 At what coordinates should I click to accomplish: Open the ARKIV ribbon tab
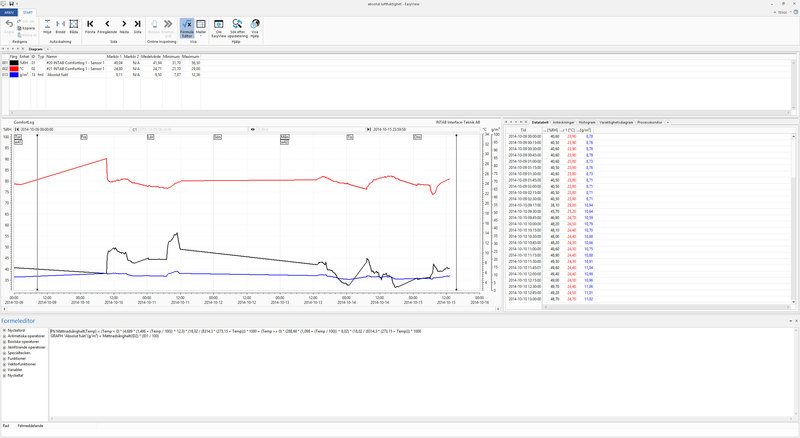(x=9, y=12)
